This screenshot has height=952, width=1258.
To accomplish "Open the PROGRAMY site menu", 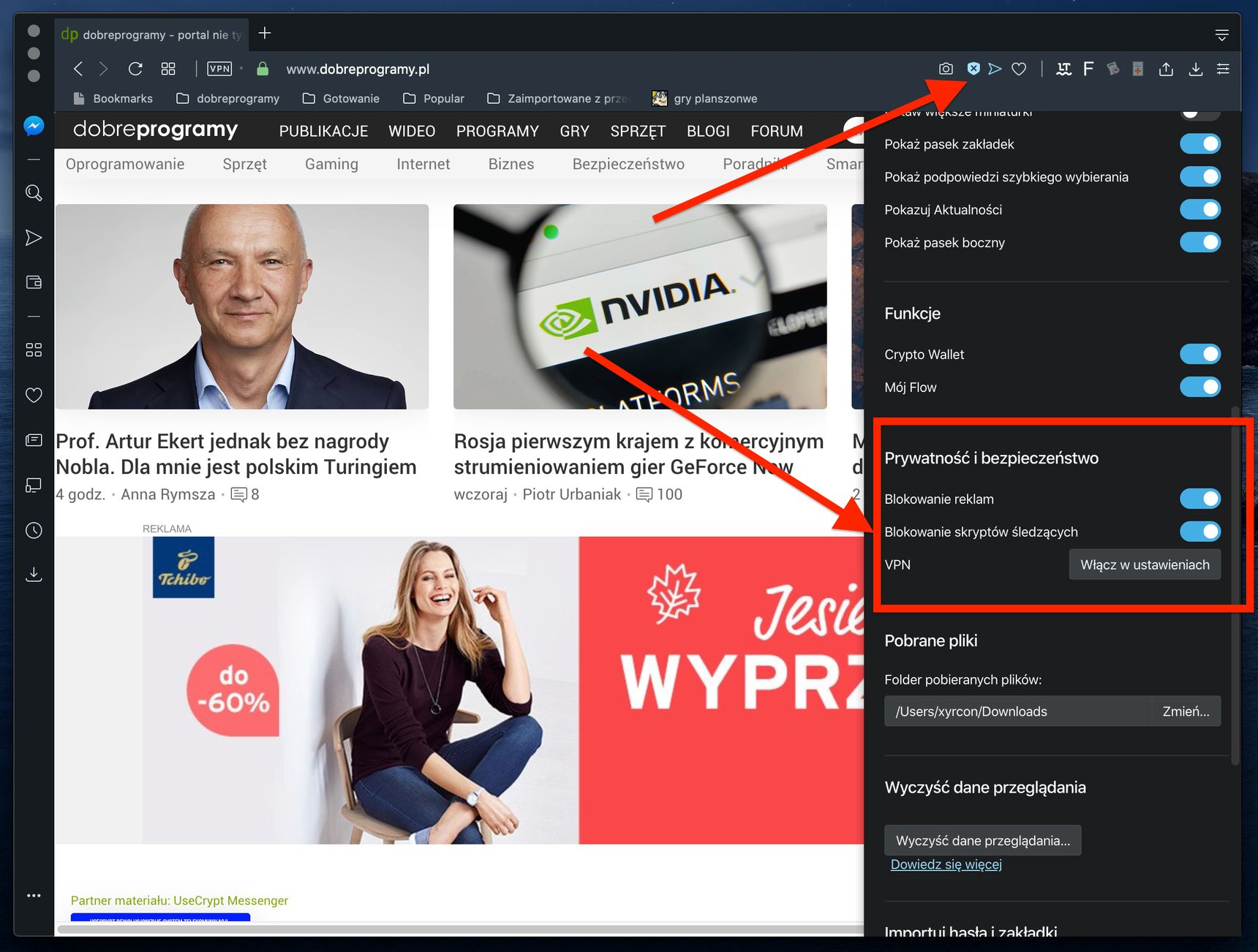I will [497, 131].
